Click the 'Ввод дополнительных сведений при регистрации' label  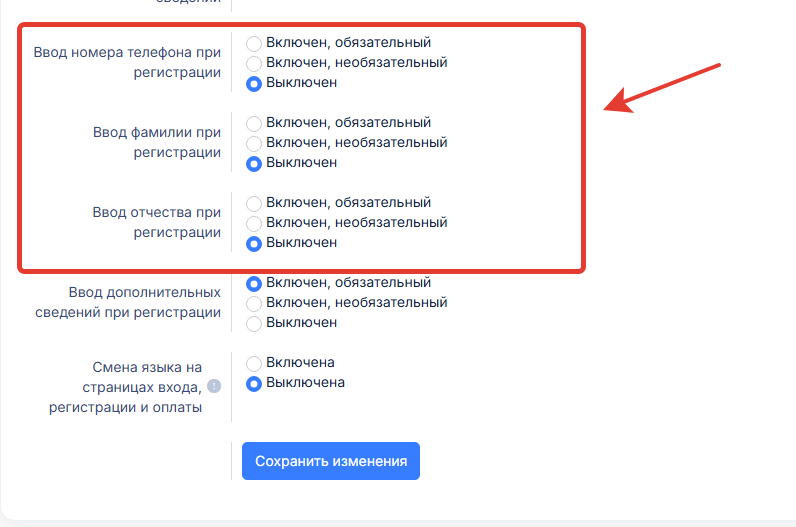tap(145, 302)
